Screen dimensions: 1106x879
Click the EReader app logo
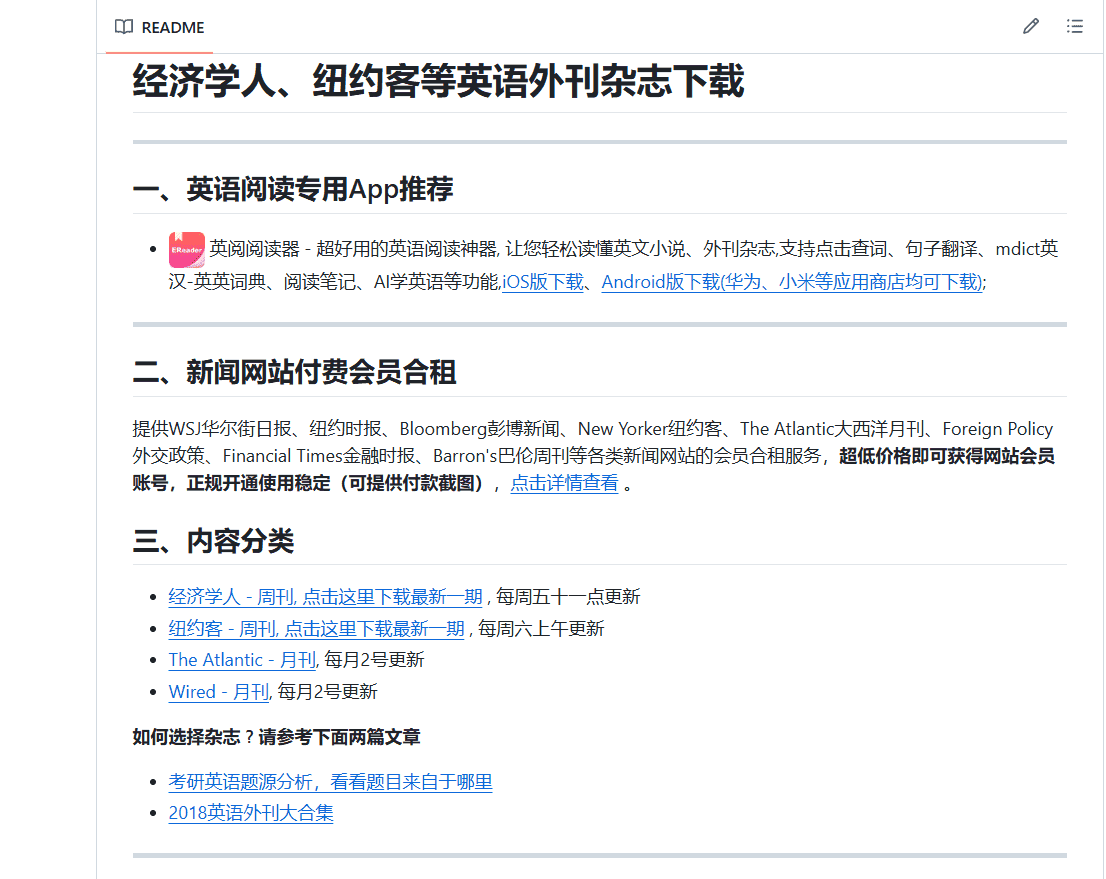click(187, 250)
